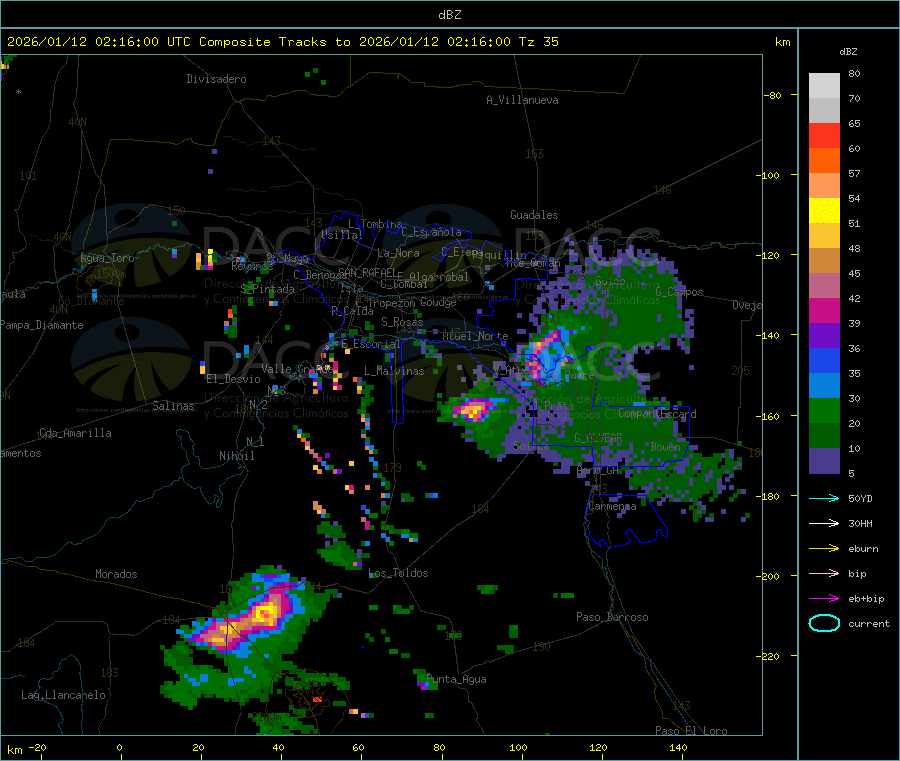Screen dimensions: 900x761
Task: Click the 'Salinas' map label
Action: [x=173, y=406]
